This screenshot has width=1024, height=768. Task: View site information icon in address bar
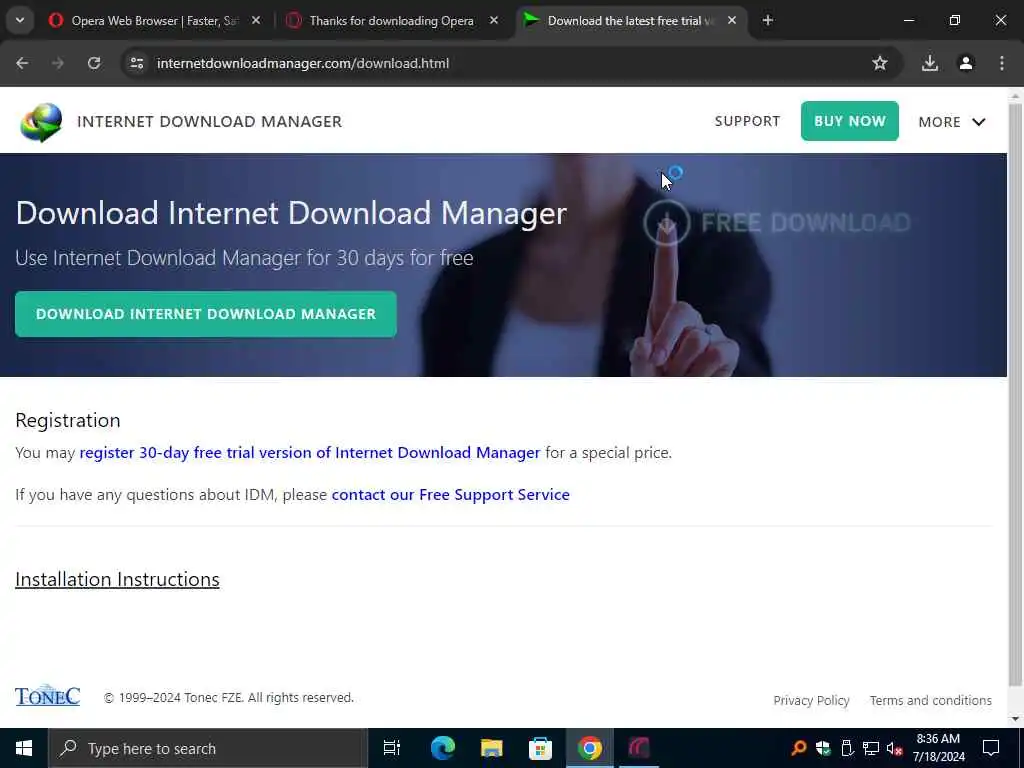pyautogui.click(x=136, y=63)
